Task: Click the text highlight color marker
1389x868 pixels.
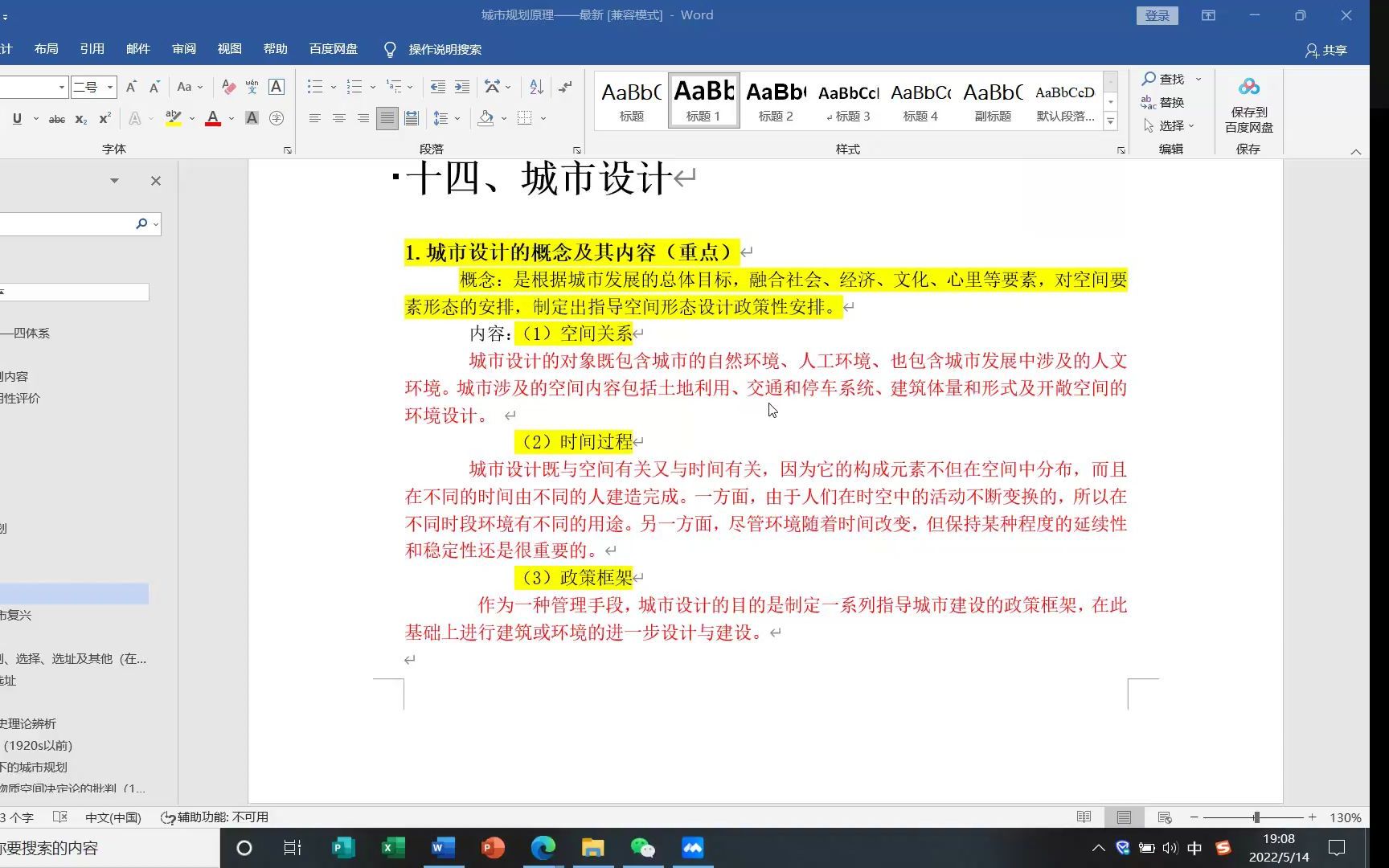Action: [x=173, y=119]
